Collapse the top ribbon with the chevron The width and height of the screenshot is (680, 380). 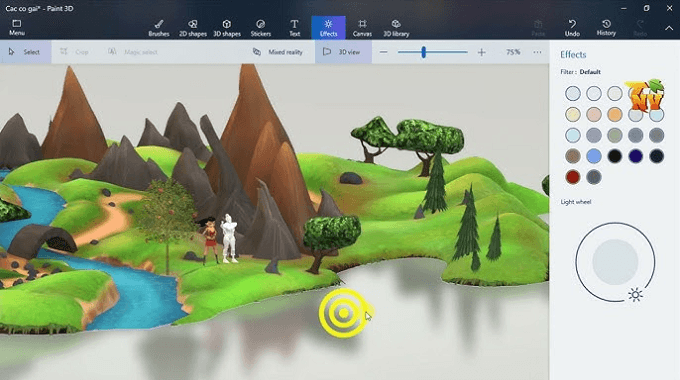tap(669, 28)
